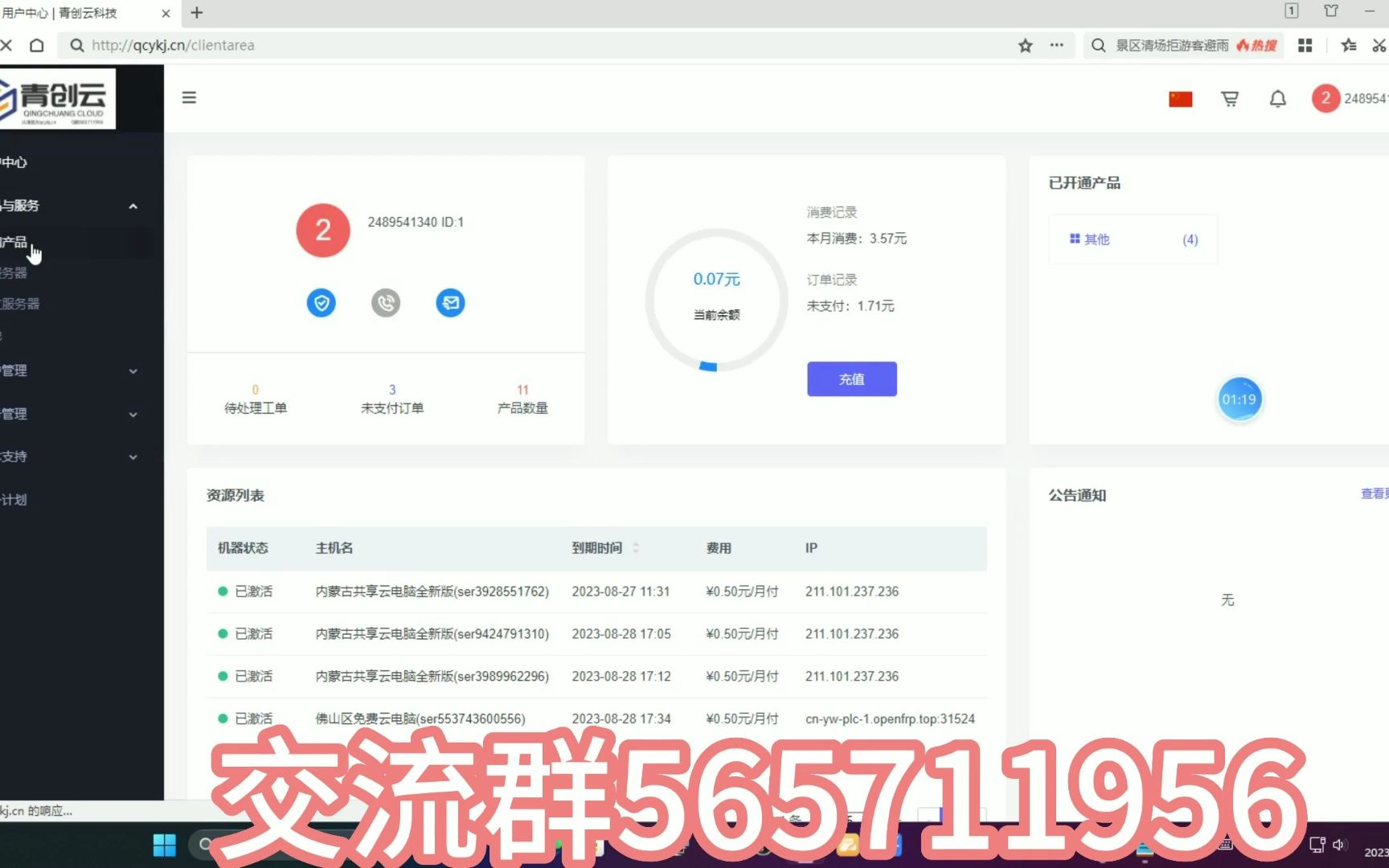
Task: Bookmark this page with star icon
Action: click(1025, 46)
